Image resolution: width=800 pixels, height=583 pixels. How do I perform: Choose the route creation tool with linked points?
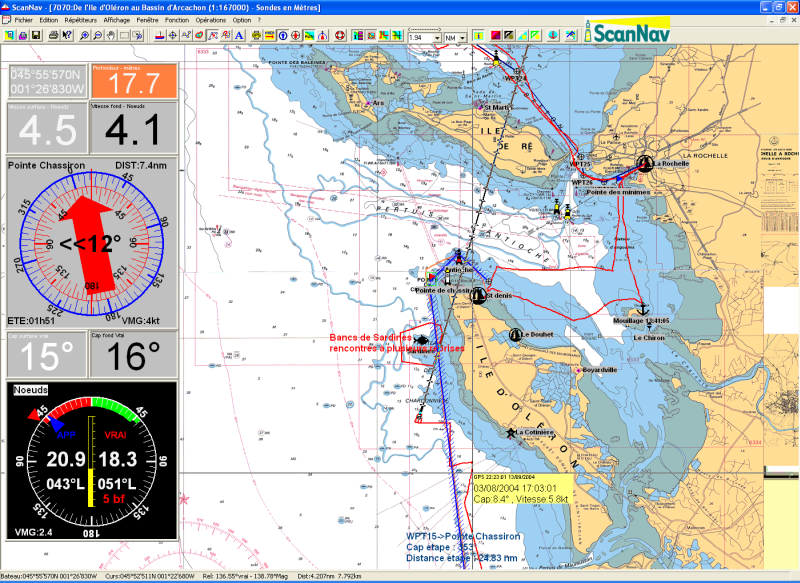pos(186,35)
